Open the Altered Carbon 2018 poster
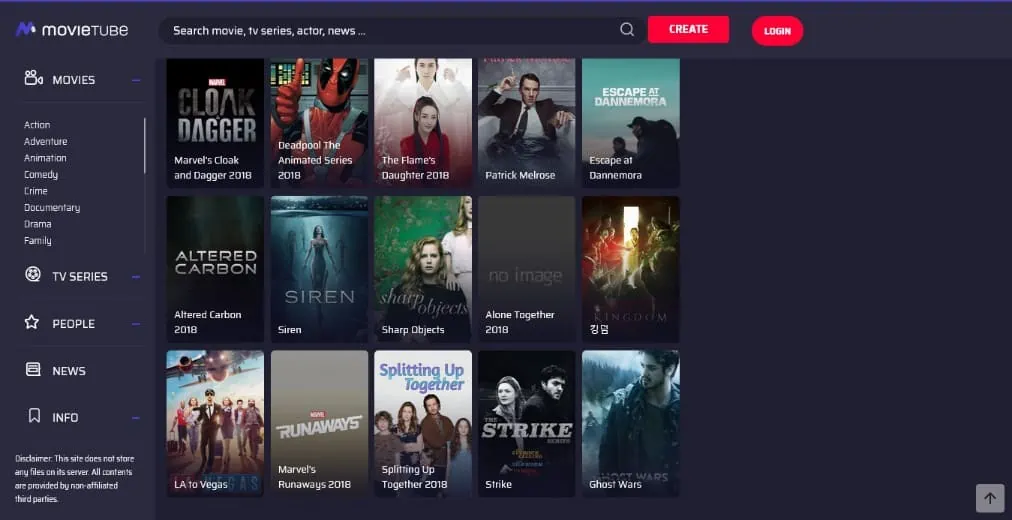 point(215,269)
